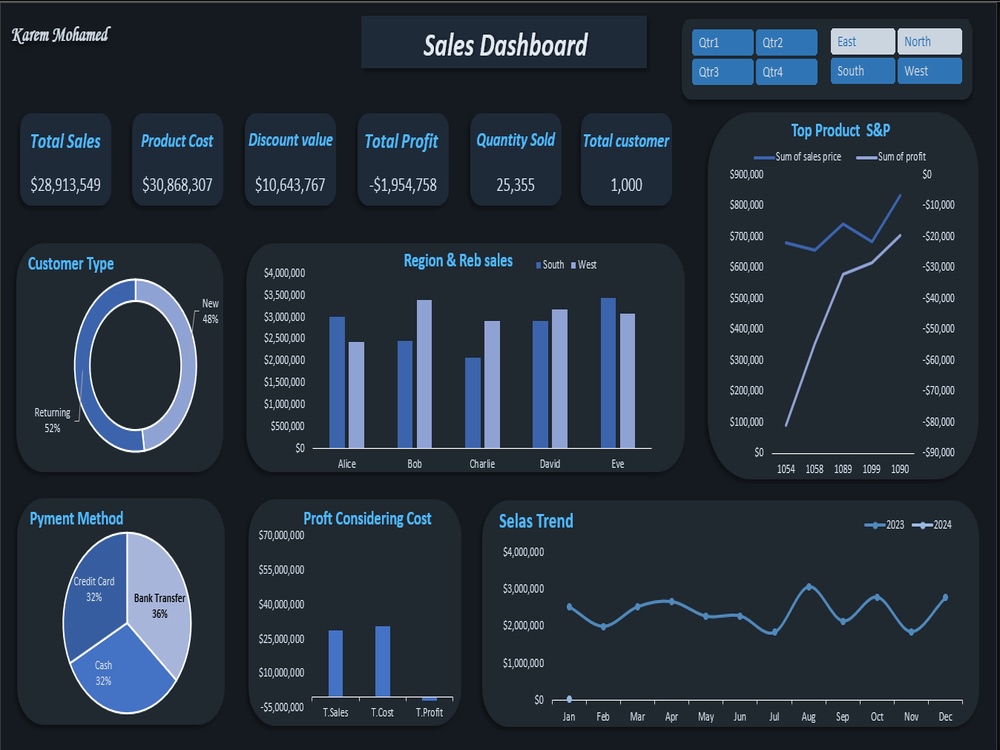Select the Product Cost KPI card
Image resolution: width=1000 pixels, height=750 pixels.
point(177,159)
